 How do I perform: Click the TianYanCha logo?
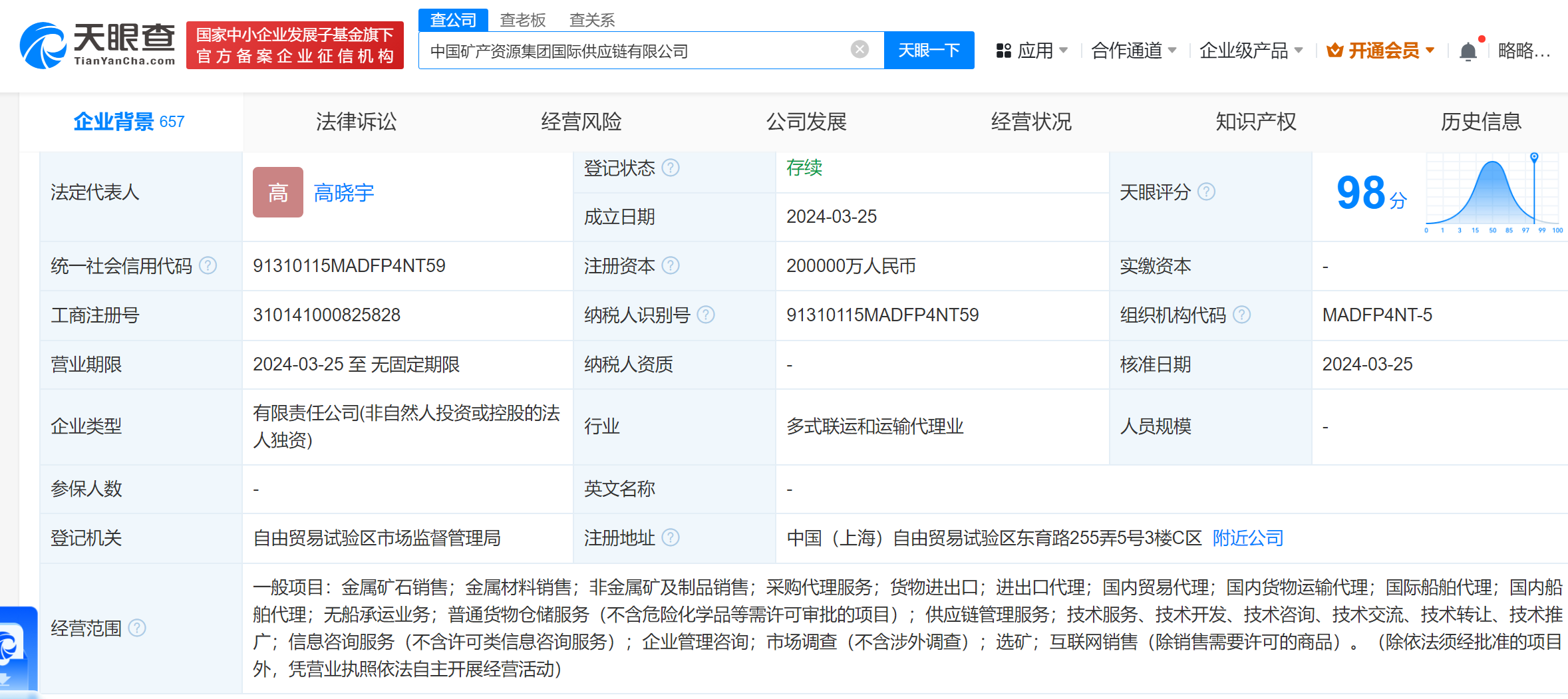click(x=98, y=45)
